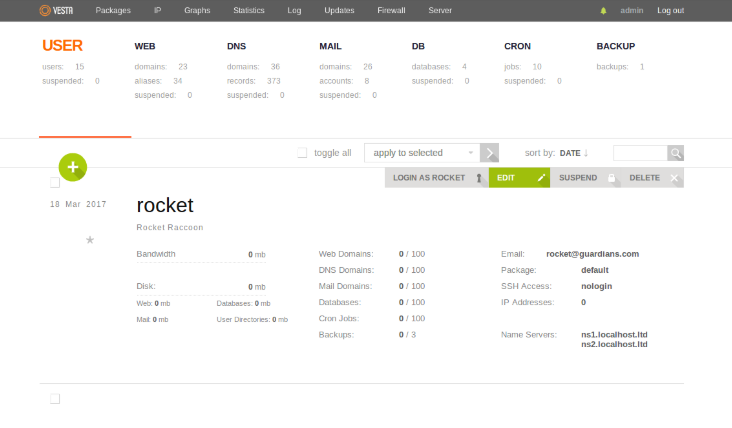Open Updates in the top menu
This screenshot has height=428, width=732.
(339, 10)
